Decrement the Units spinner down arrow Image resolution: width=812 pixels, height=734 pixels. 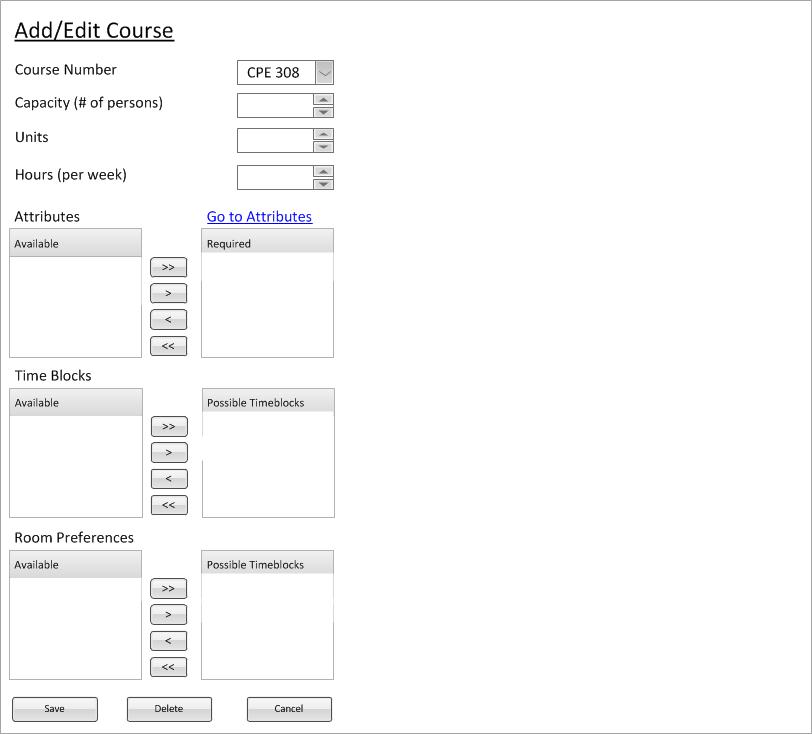tap(323, 147)
